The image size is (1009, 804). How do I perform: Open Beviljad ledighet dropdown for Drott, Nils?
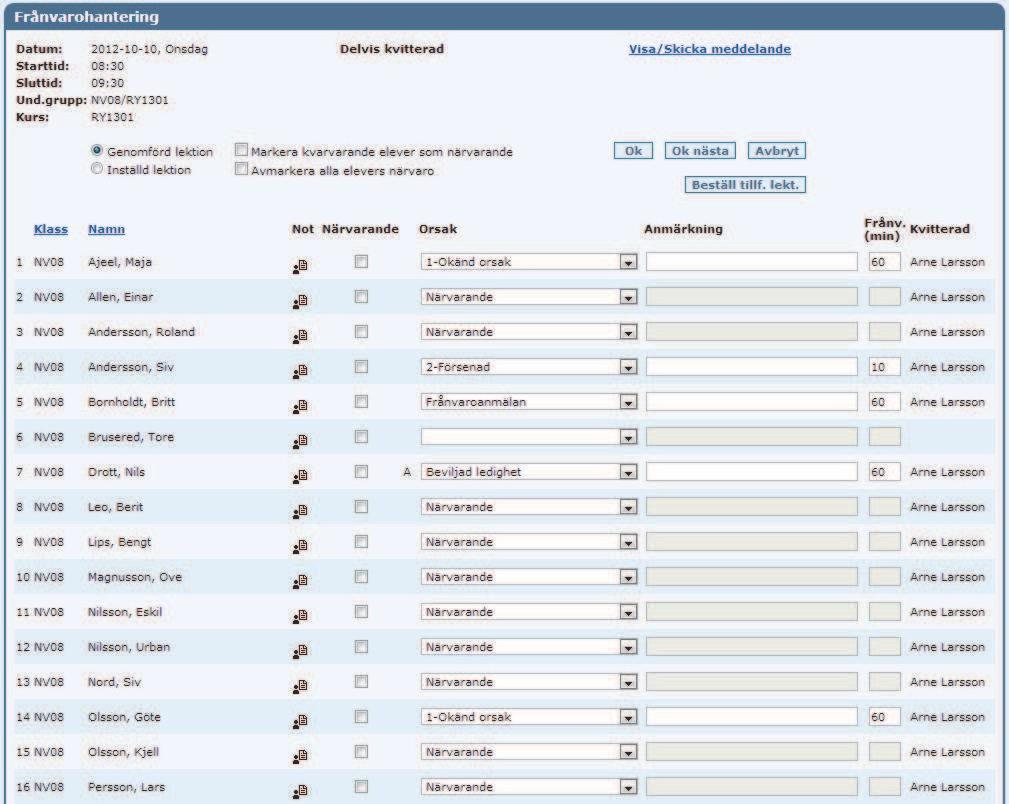point(529,472)
